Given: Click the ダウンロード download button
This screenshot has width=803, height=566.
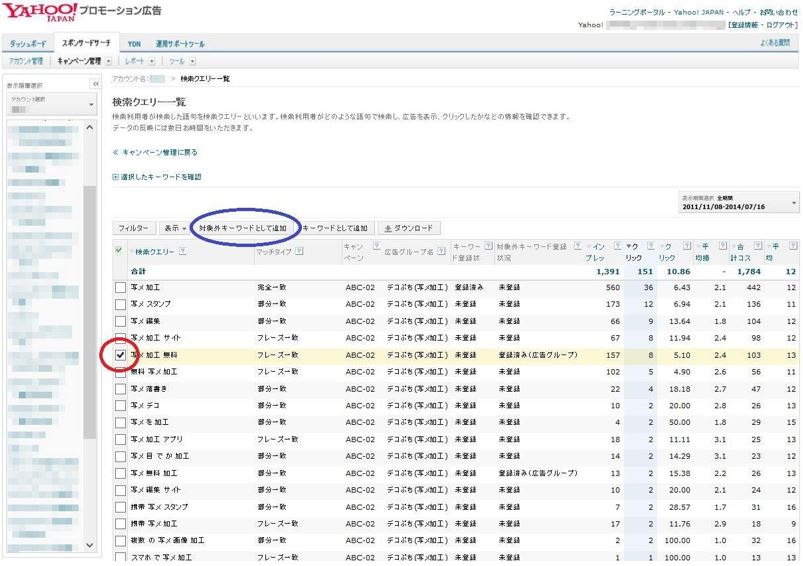Looking at the screenshot, I should (409, 228).
